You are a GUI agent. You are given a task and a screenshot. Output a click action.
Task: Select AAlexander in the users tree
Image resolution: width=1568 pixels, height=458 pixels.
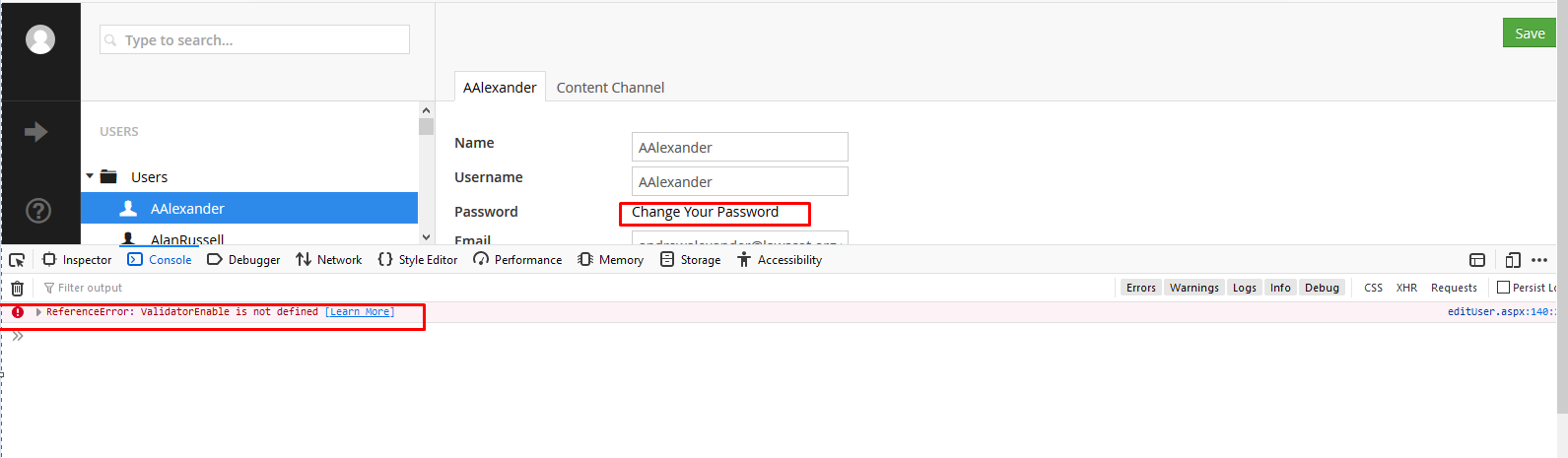tap(187, 209)
